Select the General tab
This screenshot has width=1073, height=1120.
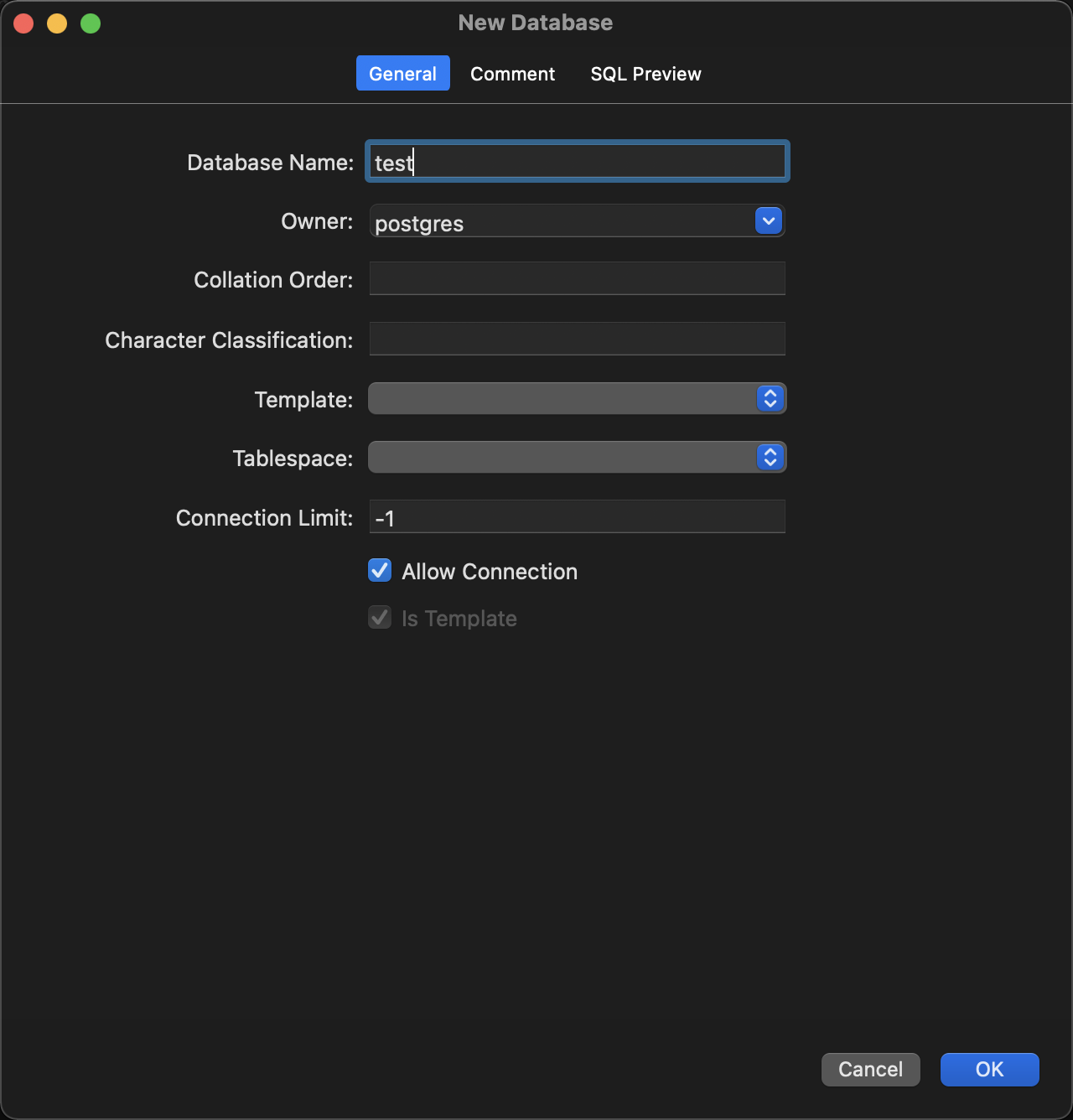(402, 74)
